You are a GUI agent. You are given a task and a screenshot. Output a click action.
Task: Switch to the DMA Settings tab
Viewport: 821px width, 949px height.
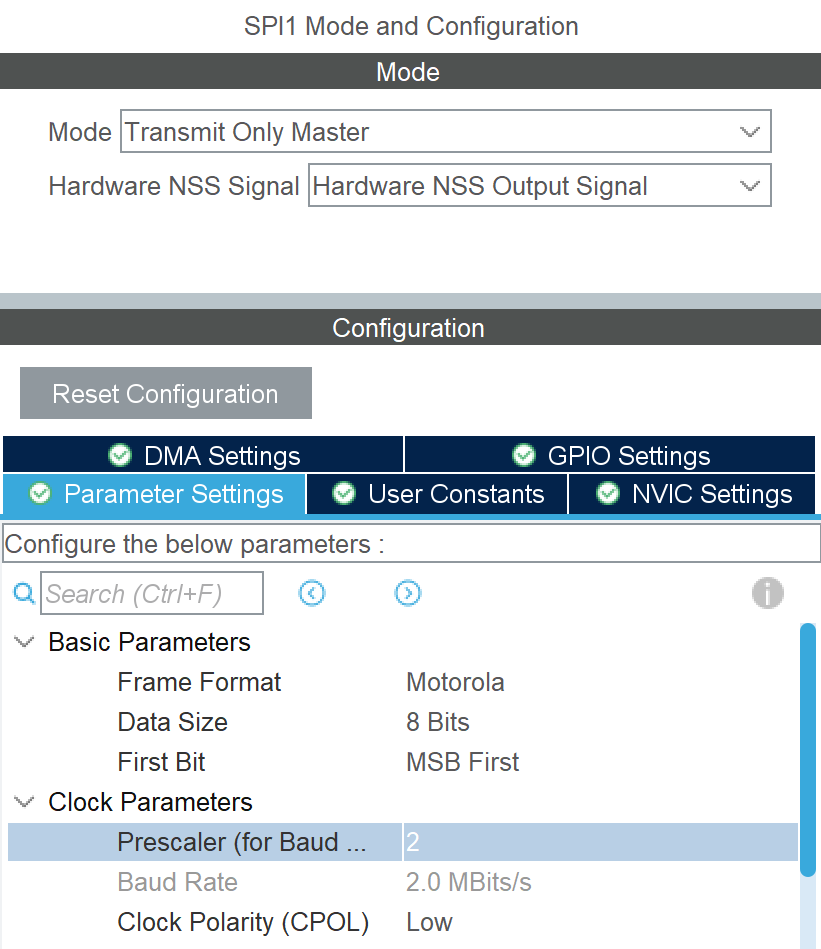203,455
